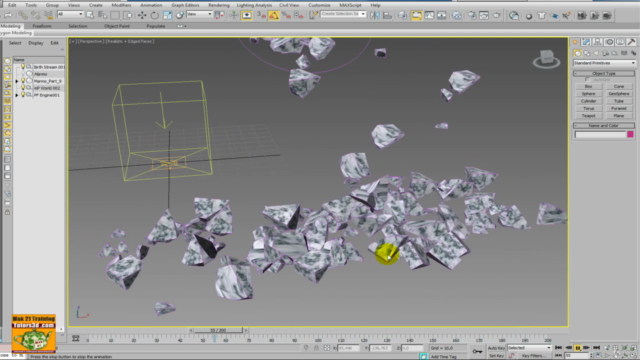Select the Rotate transform tool
Screen dimensions: 640x360
[x=154, y=15]
